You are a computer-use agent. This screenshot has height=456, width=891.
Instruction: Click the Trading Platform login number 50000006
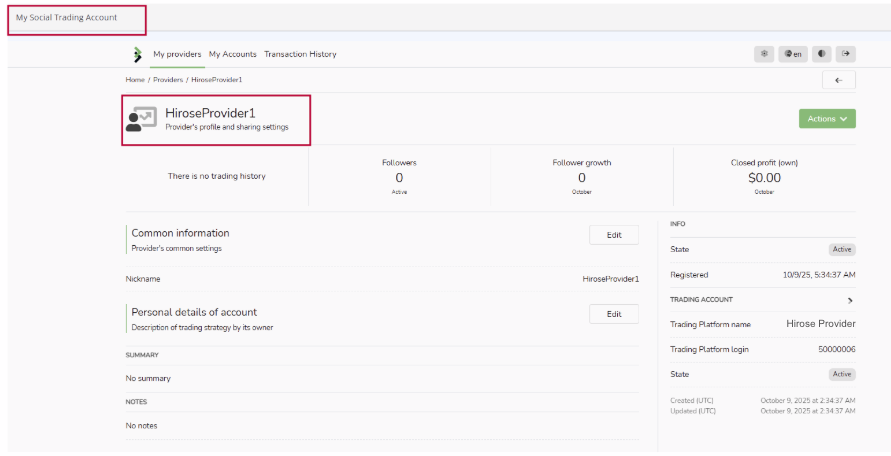tap(836, 349)
